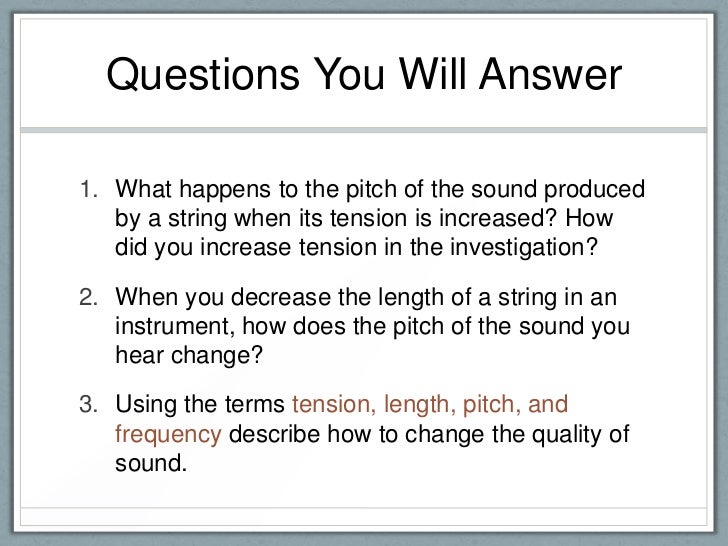Viewport: 728px width, 546px height.
Task: Click the number 3 list marker
Action: tap(89, 404)
